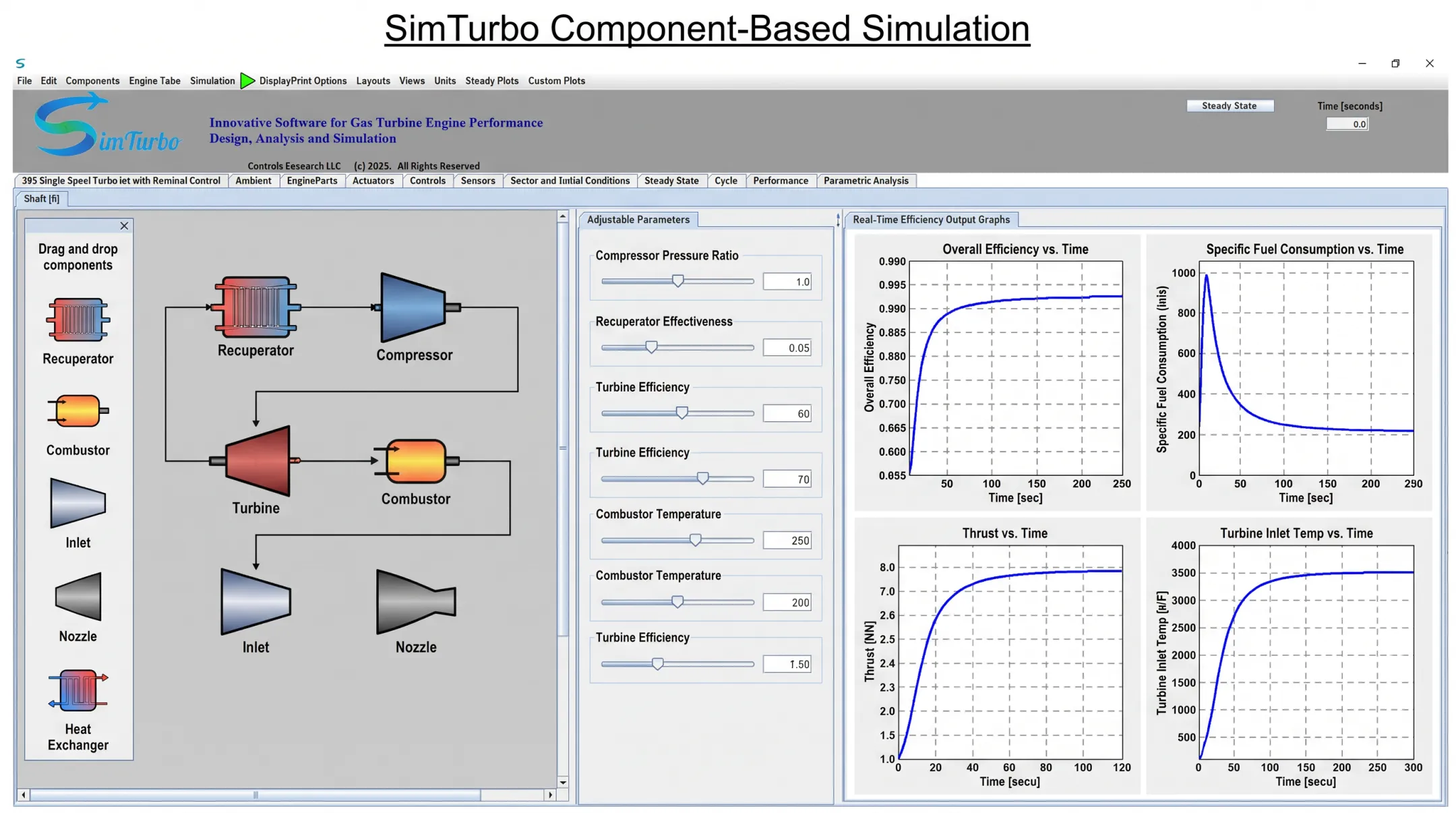Switch to the Steady State tab
This screenshot has width=1456, height=813.
671,181
